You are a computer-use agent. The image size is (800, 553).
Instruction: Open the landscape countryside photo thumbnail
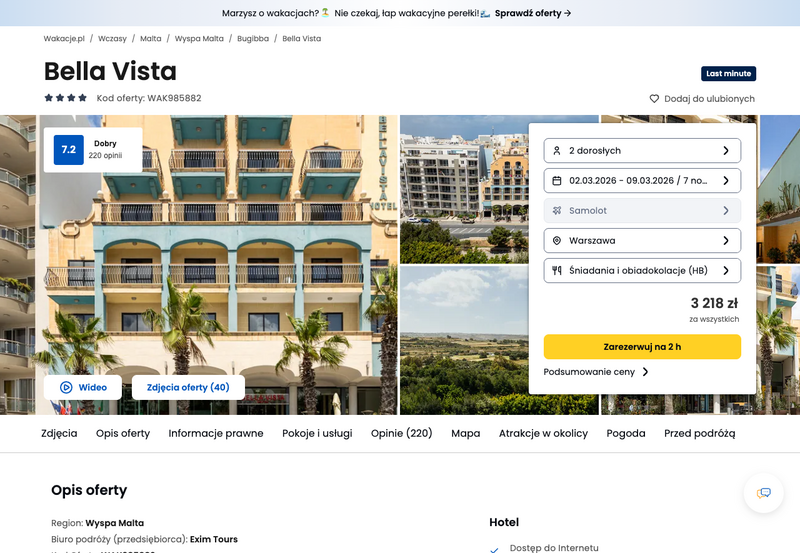click(464, 340)
